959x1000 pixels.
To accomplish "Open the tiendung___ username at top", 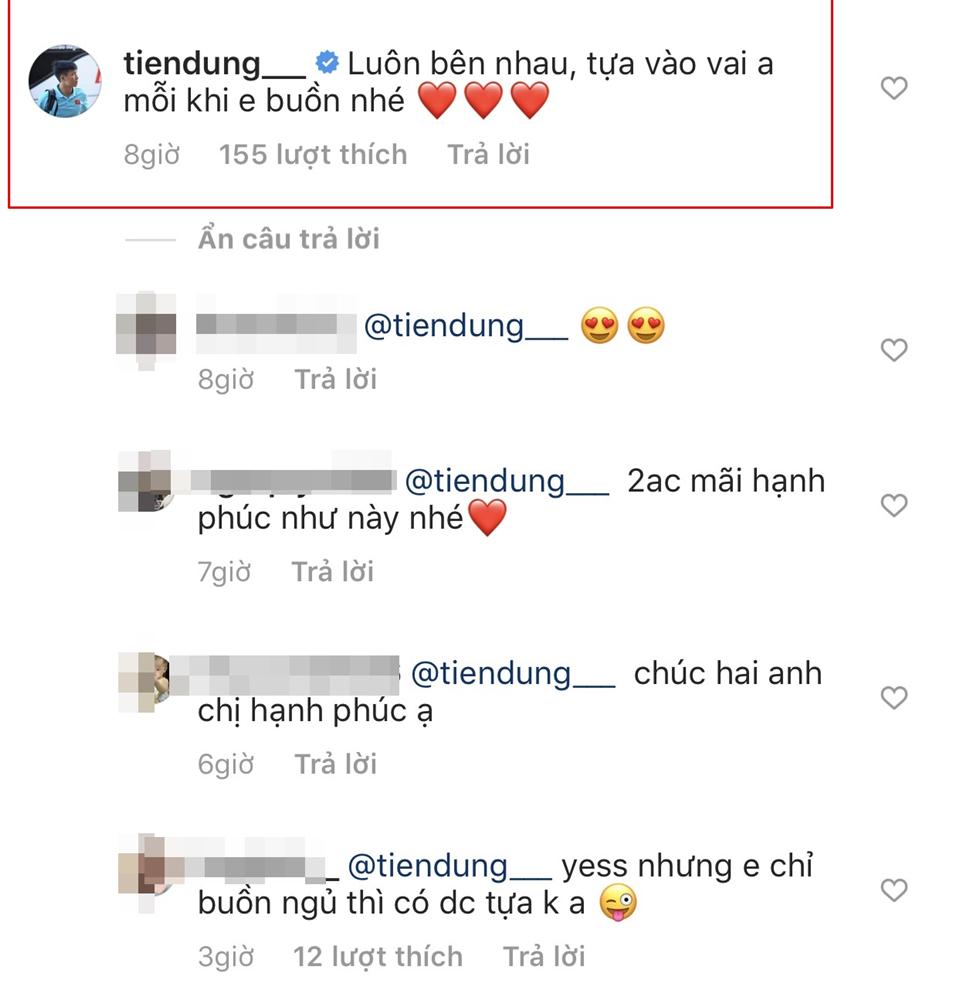I will (x=214, y=64).
